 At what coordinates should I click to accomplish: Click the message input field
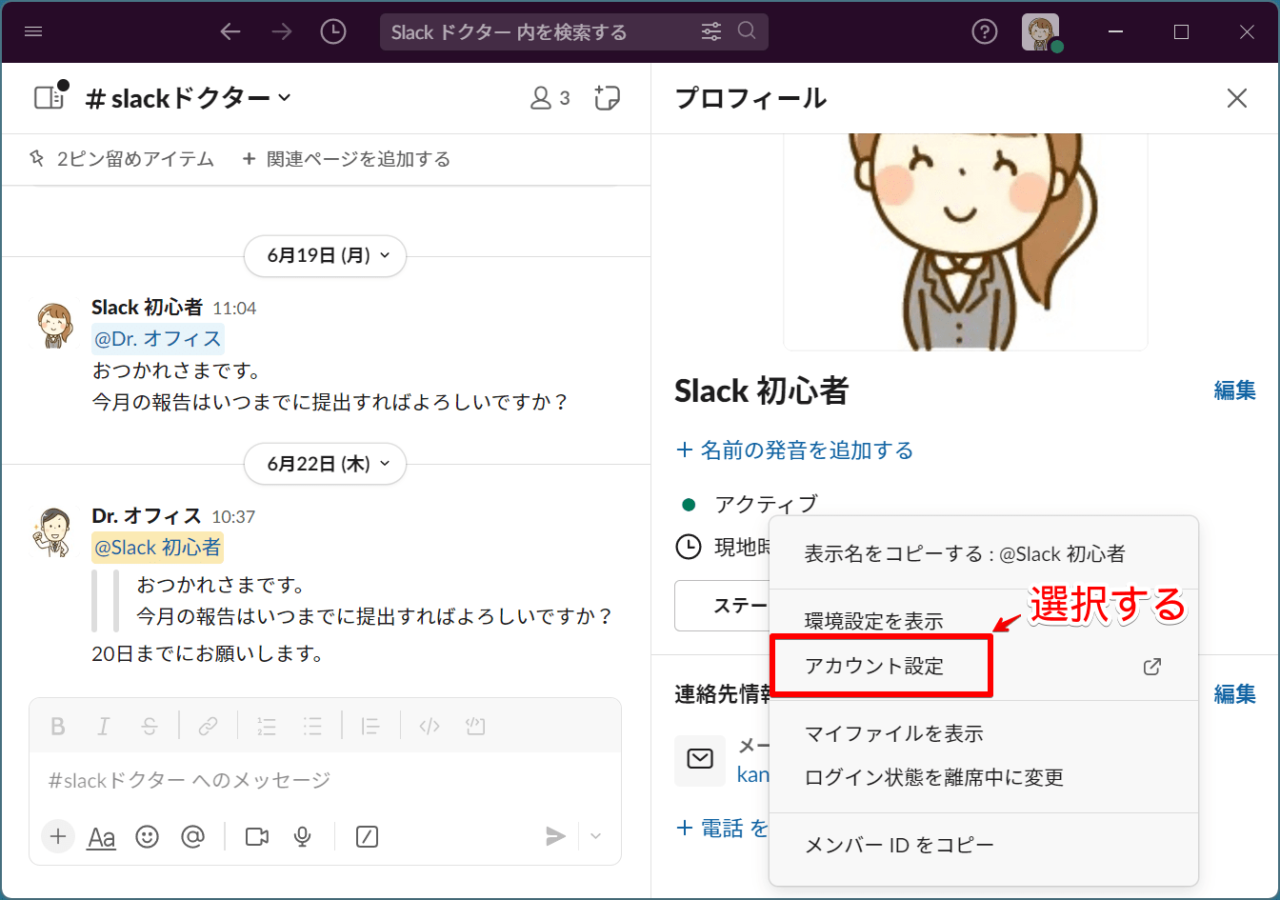325,780
